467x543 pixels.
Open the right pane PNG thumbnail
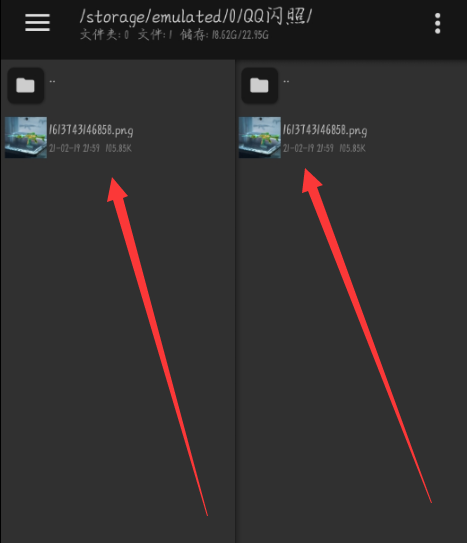[260, 137]
